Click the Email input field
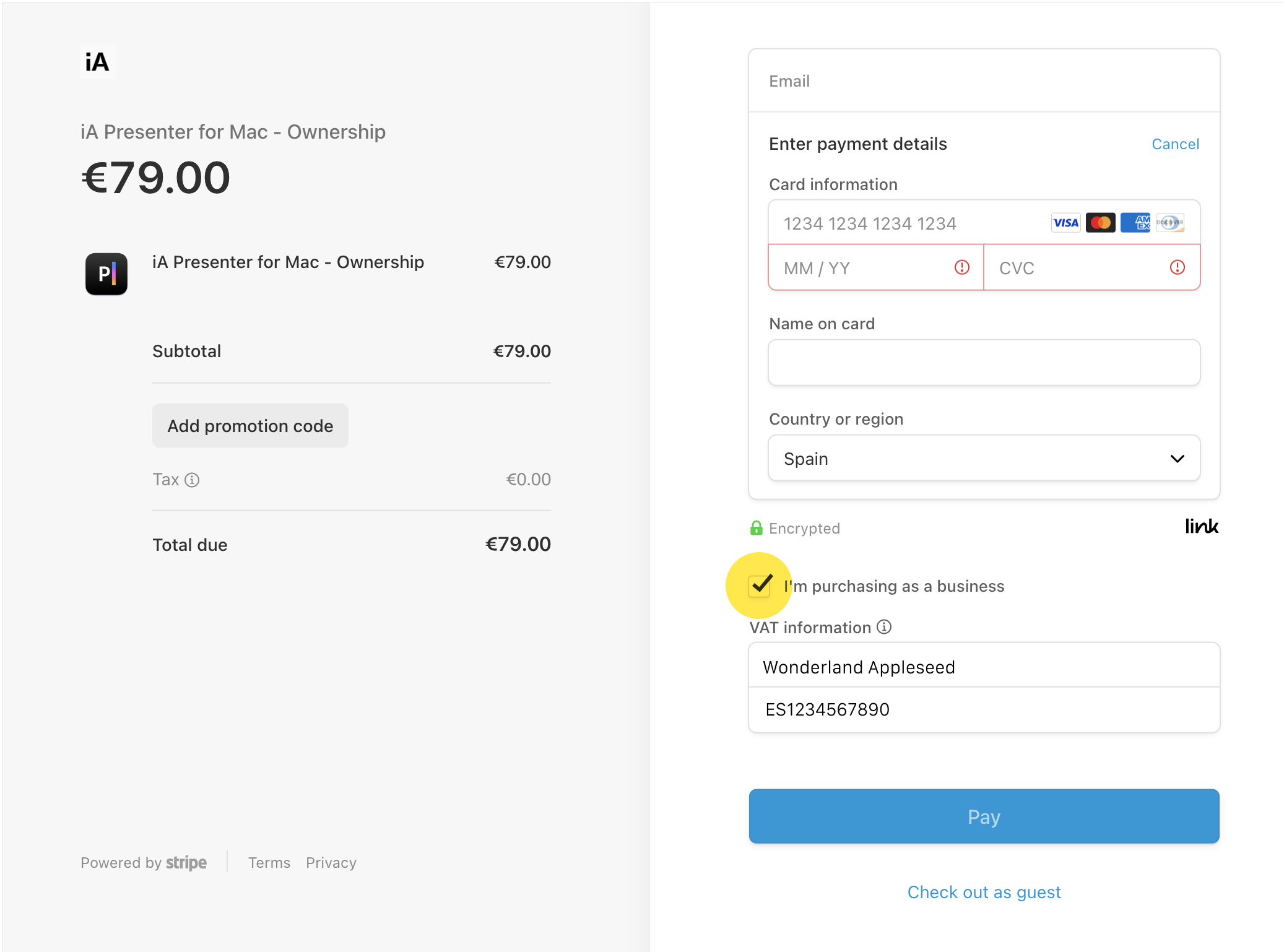This screenshot has height=952, width=1284. point(983,80)
